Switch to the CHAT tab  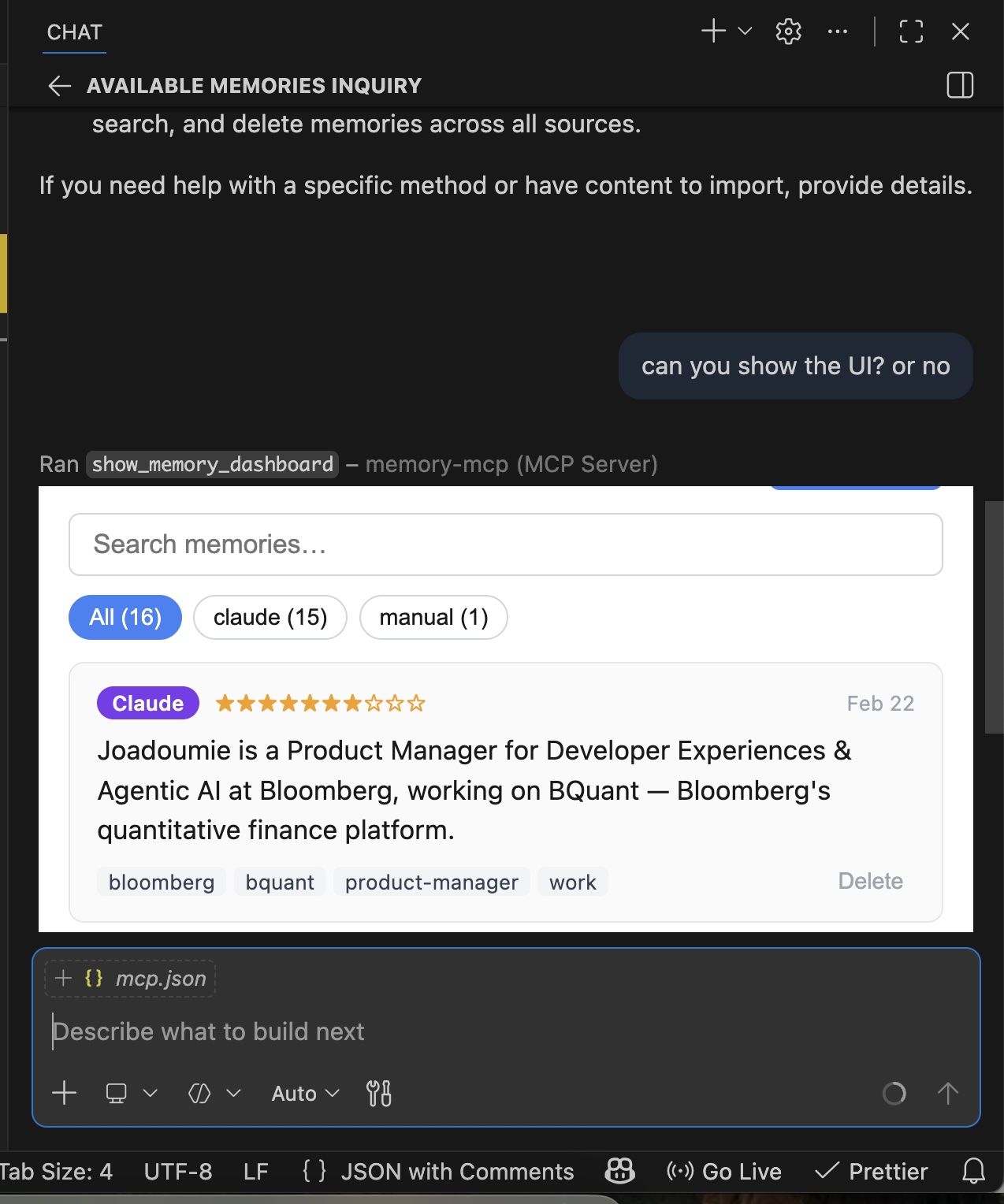(x=74, y=32)
